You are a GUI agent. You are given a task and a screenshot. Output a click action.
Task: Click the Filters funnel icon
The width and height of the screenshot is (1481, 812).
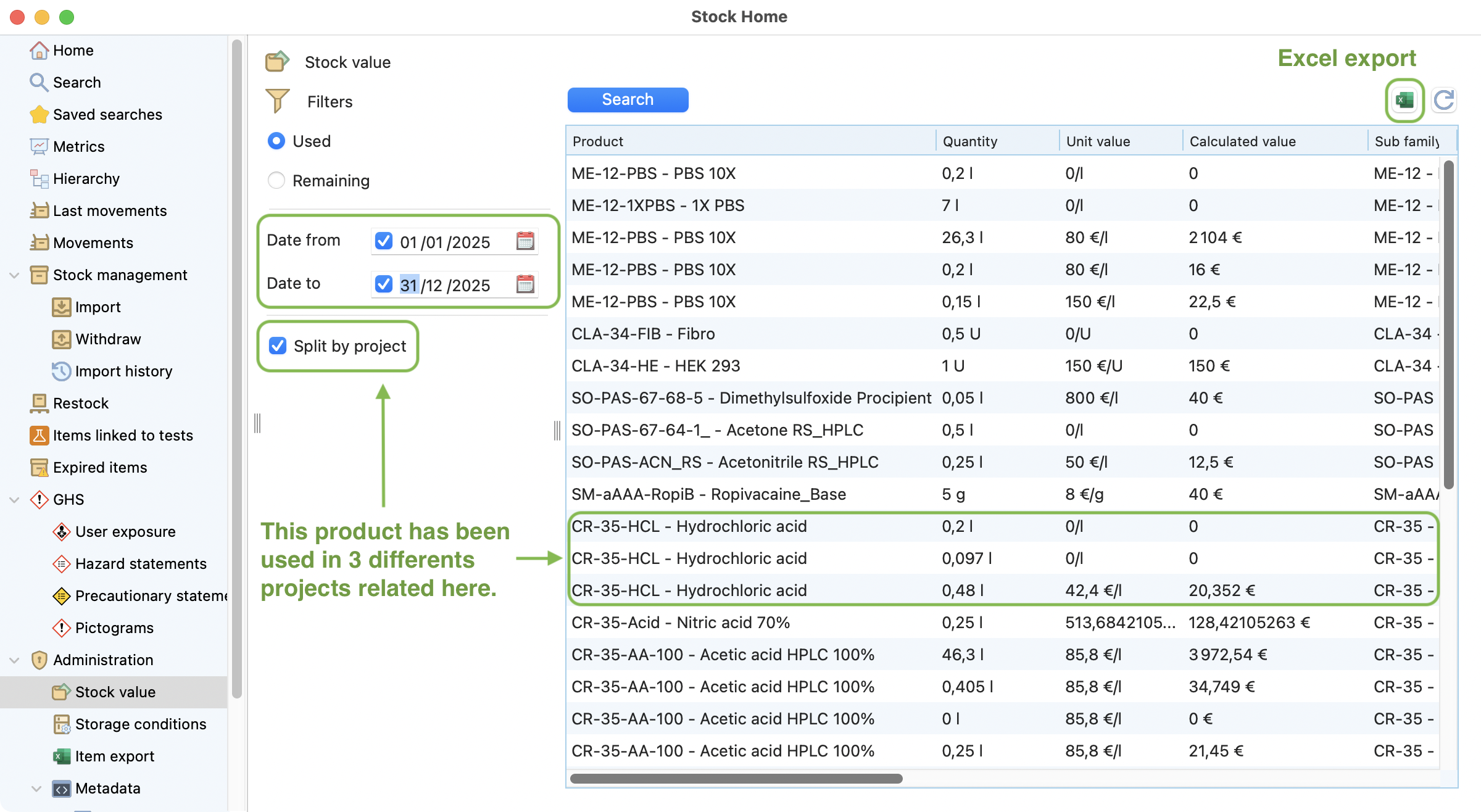(277, 101)
